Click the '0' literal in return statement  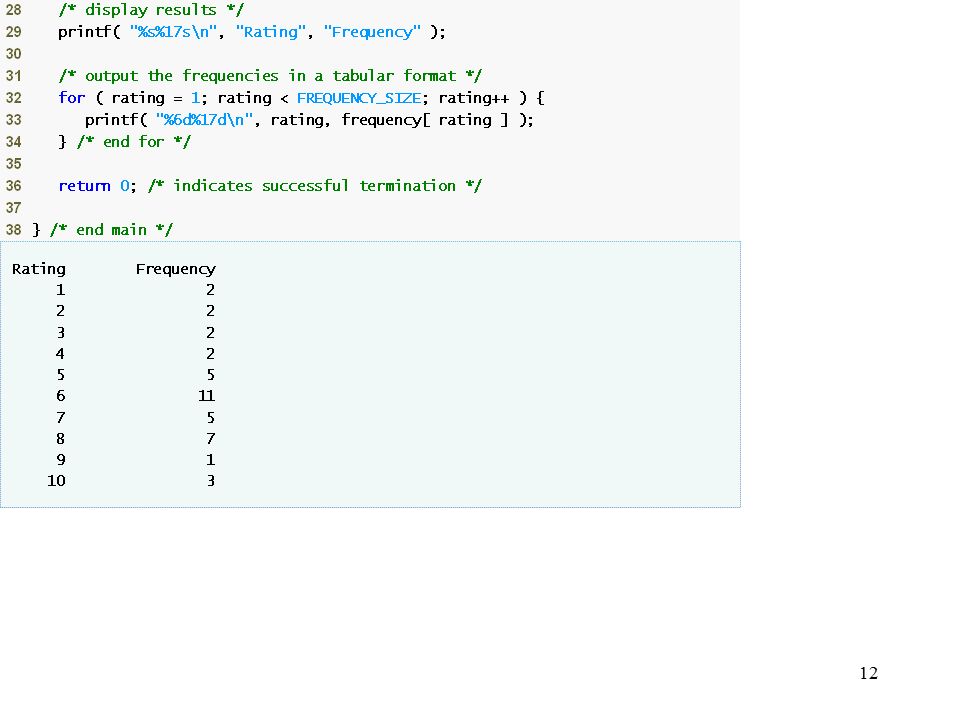click(125, 186)
